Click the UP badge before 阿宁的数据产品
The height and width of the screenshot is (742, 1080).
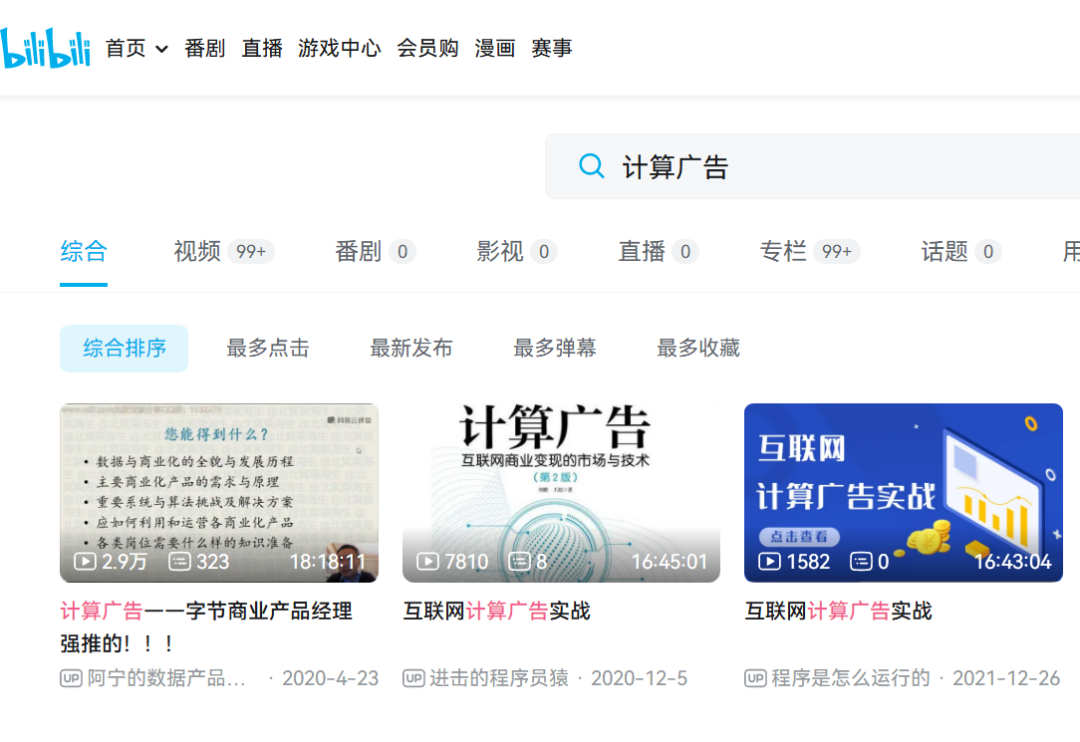(x=71, y=679)
